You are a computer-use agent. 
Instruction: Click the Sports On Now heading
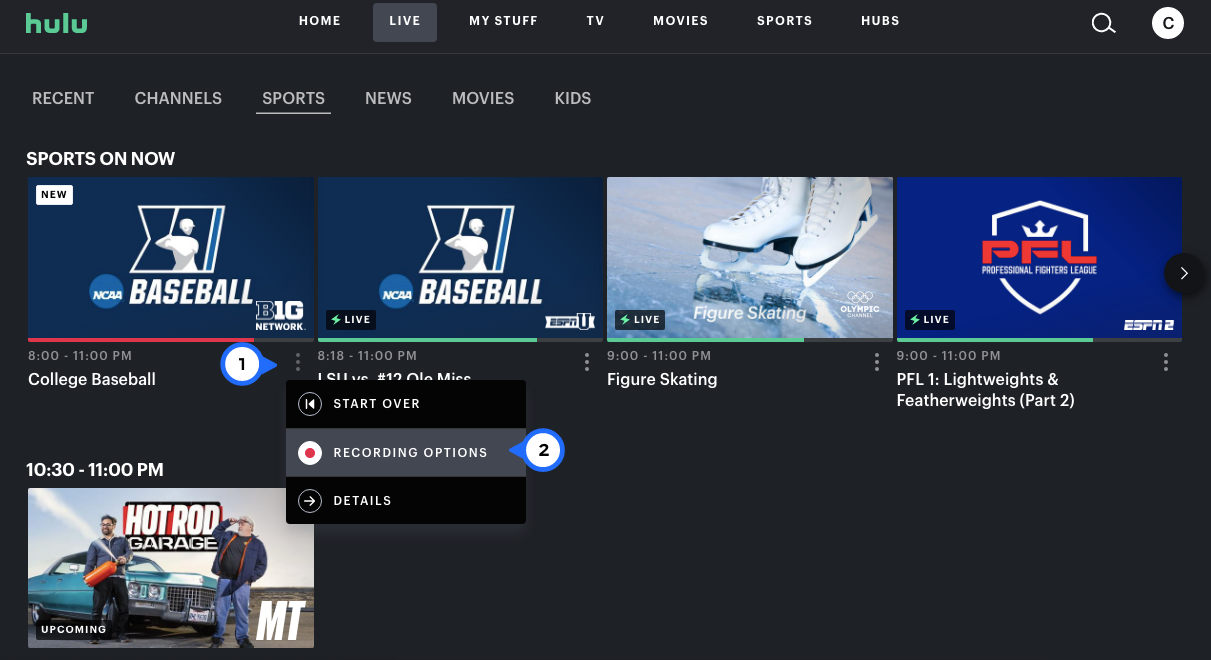click(x=100, y=159)
